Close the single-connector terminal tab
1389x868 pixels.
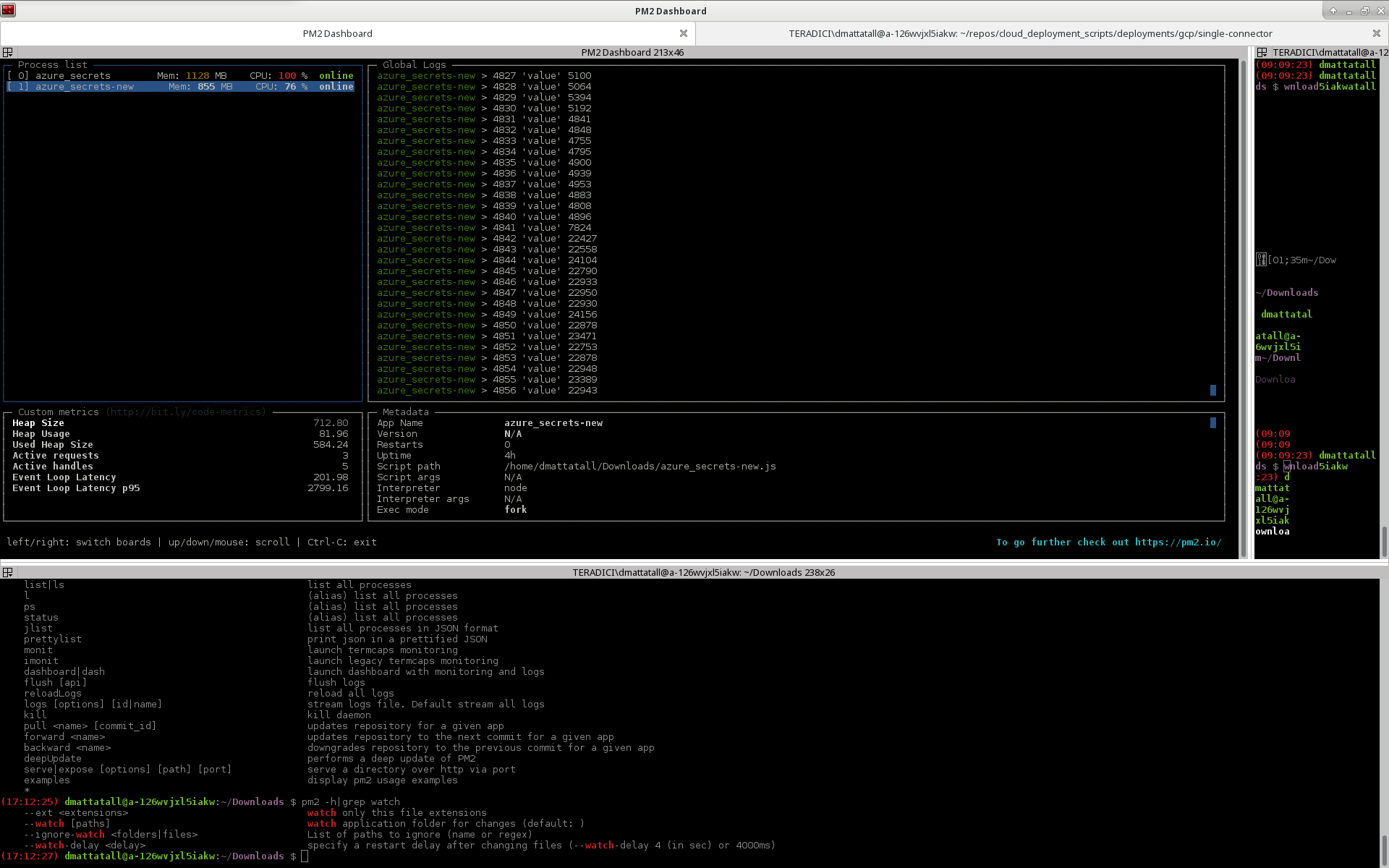1377,33
